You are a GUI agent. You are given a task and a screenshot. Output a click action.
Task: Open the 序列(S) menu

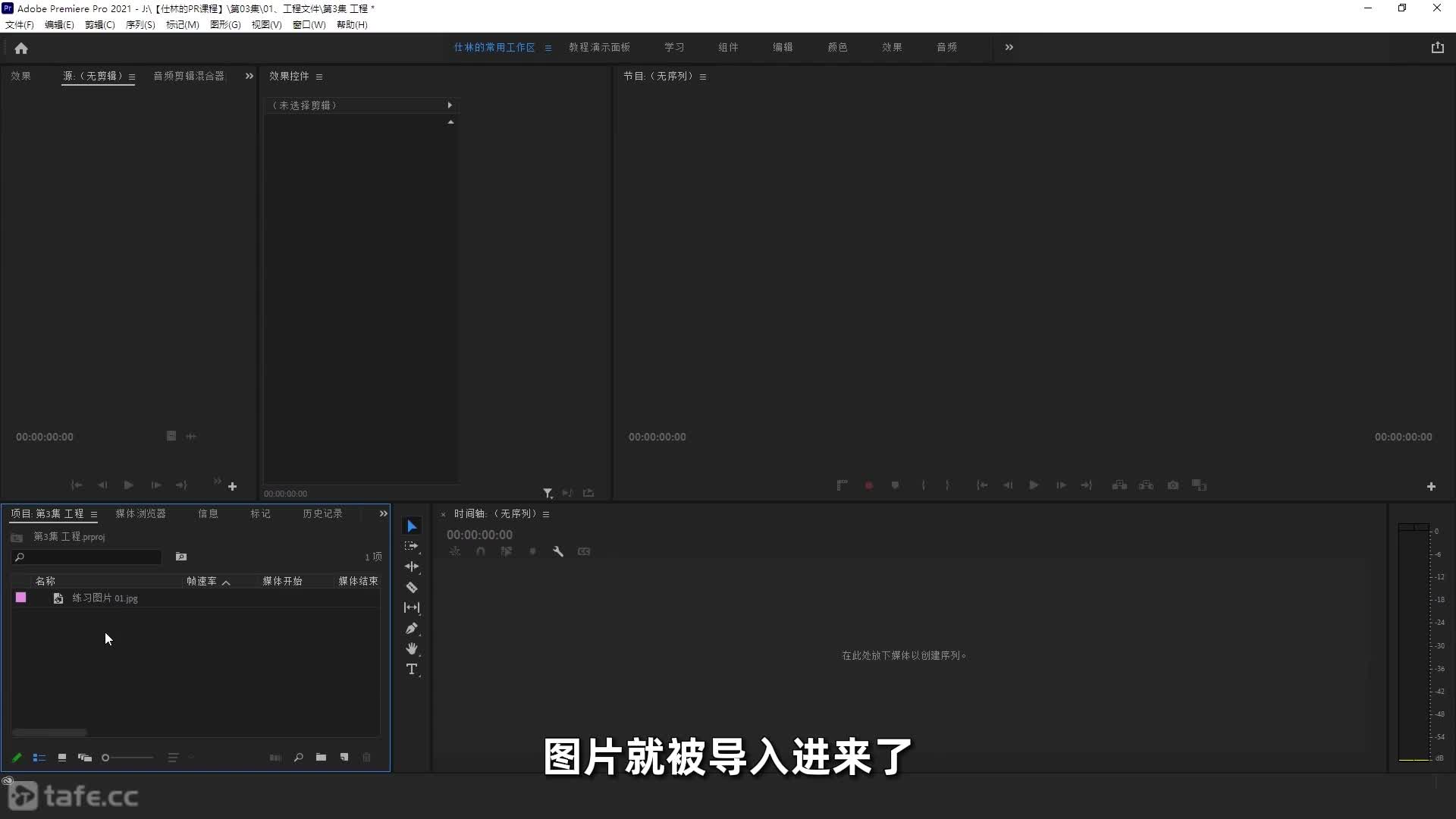tap(140, 24)
